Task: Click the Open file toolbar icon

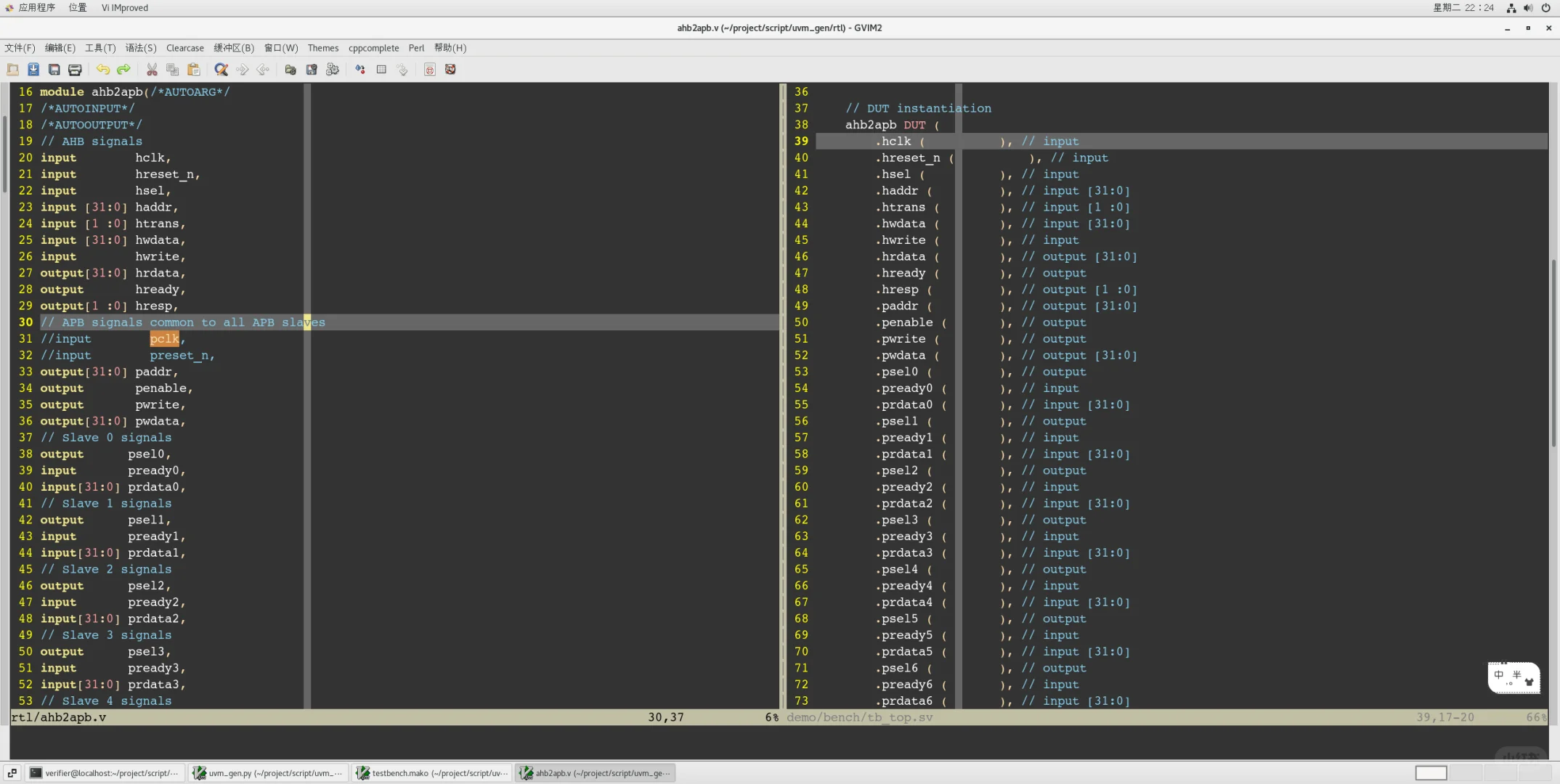Action: pos(13,70)
